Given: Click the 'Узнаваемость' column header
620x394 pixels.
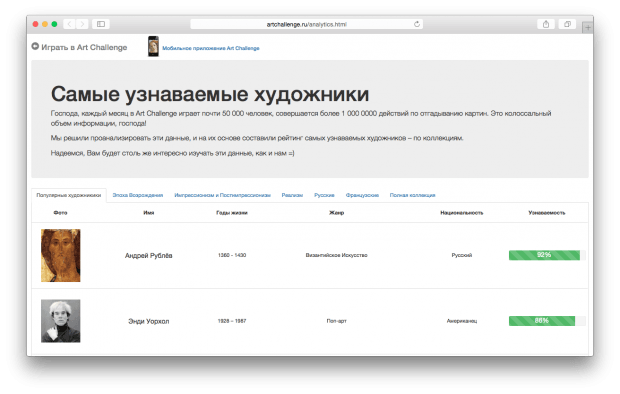Looking at the screenshot, I should pyautogui.click(x=547, y=213).
